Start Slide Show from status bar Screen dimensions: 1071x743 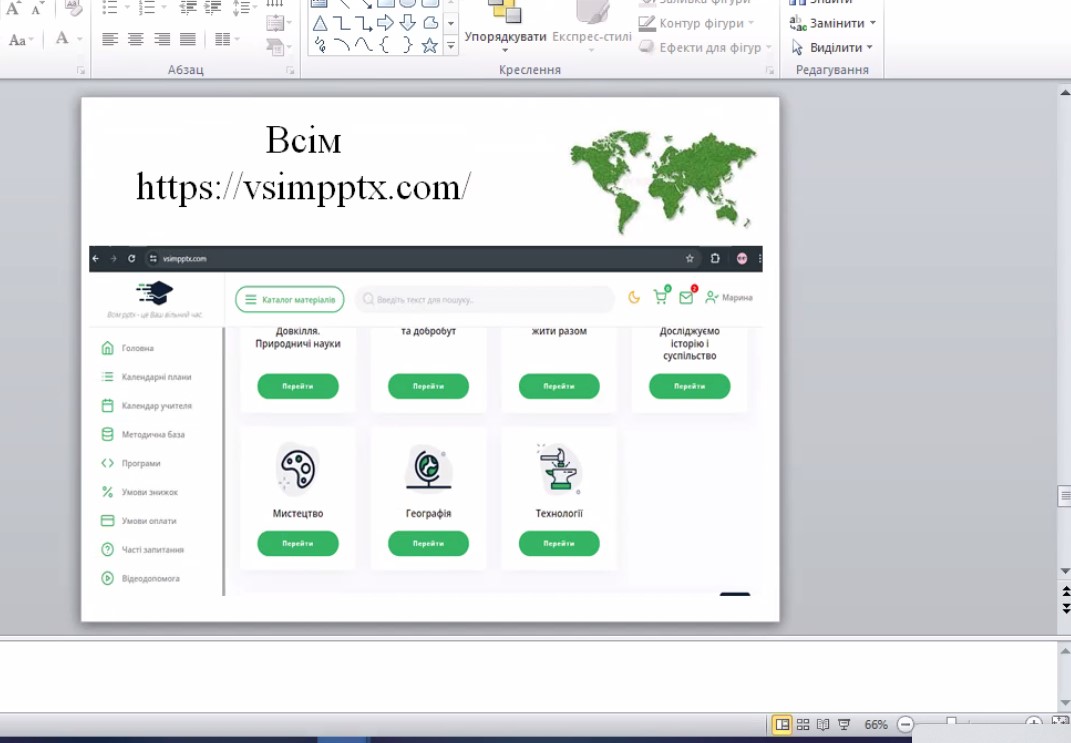point(844,725)
